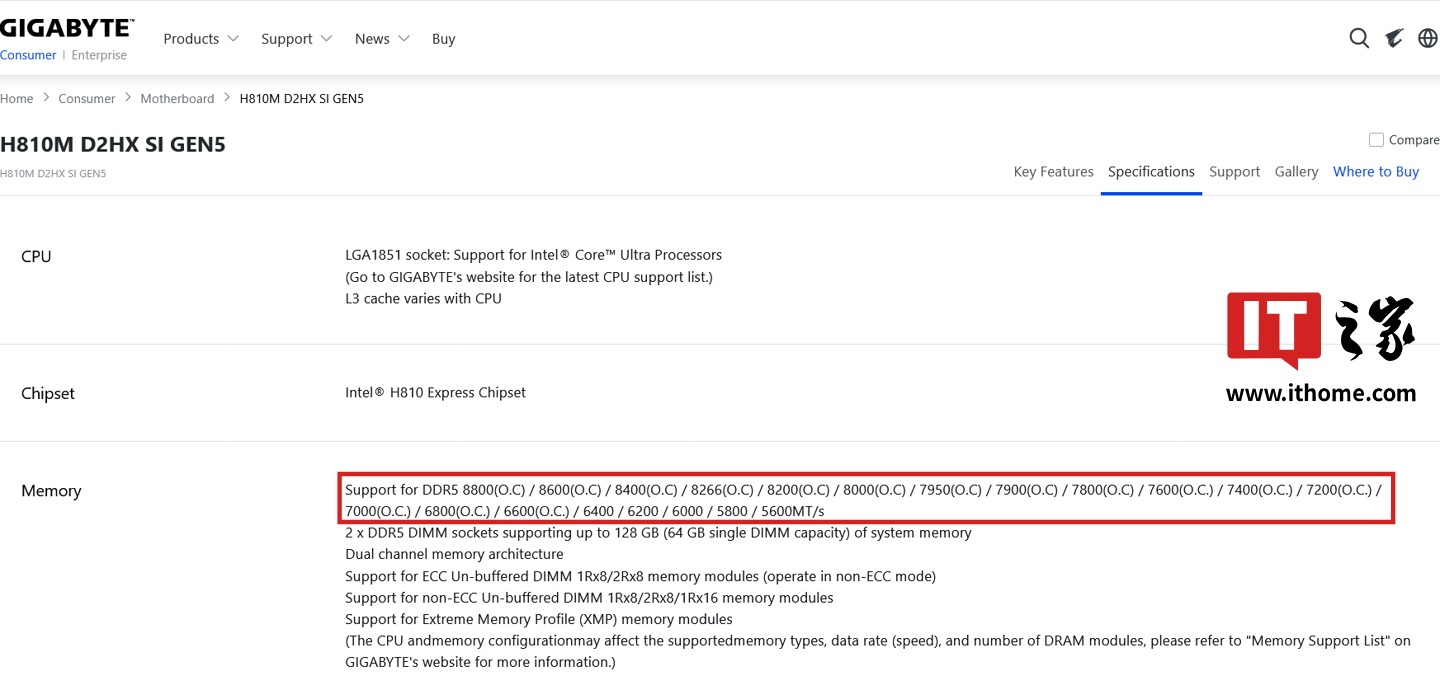Screen dimensions: 1440x690
Task: Open the globe region selector icon
Action: pos(1428,39)
